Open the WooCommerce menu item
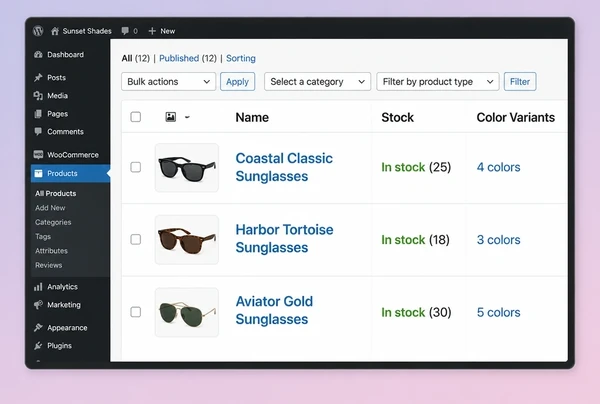The image size is (600, 404). [73, 155]
